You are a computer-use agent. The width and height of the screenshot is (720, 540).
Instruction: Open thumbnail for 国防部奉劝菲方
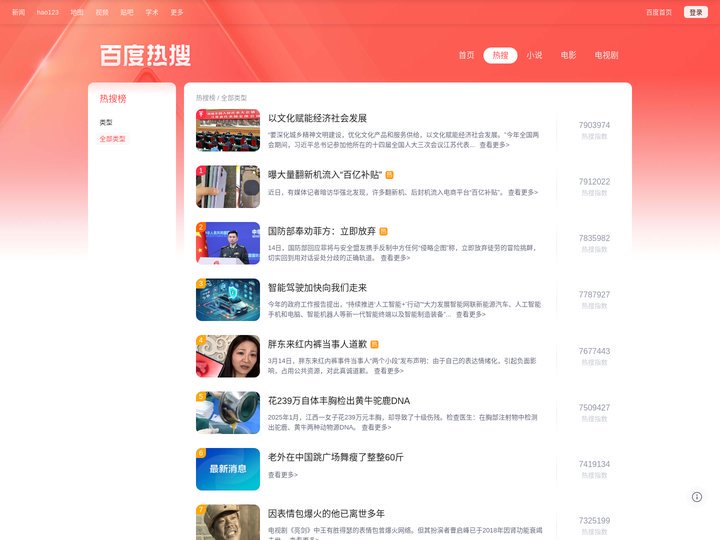[228, 243]
